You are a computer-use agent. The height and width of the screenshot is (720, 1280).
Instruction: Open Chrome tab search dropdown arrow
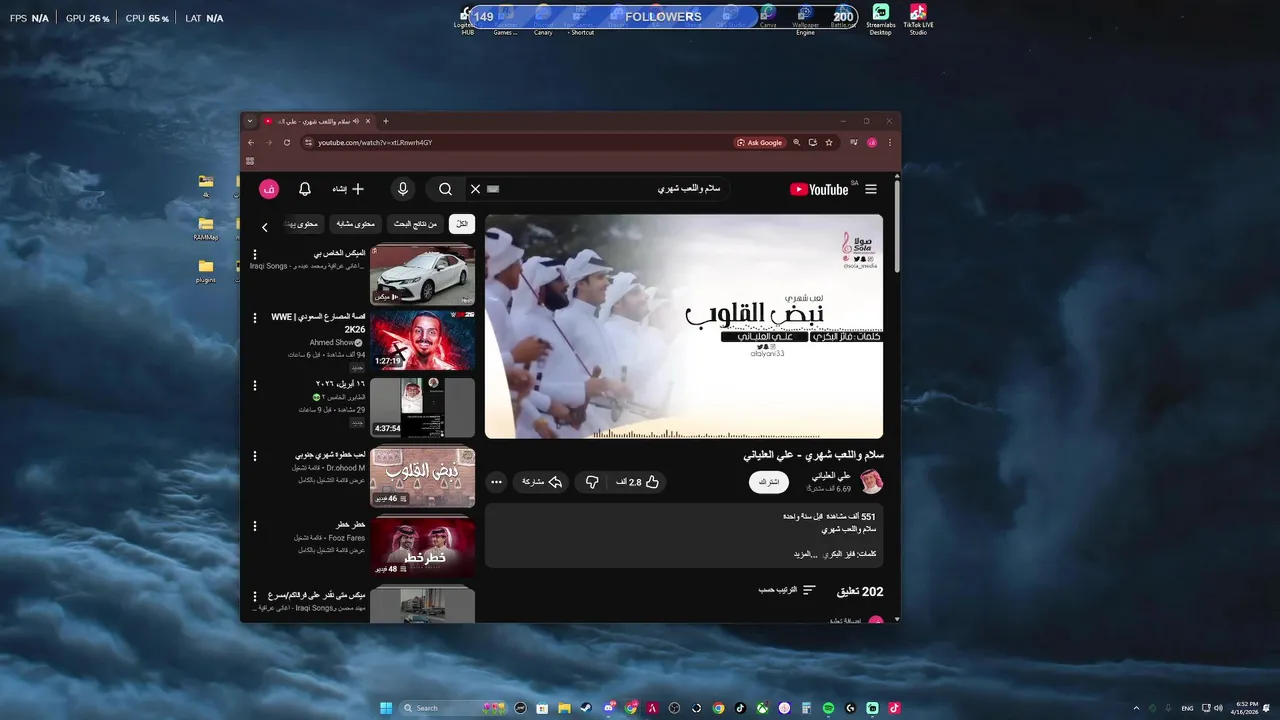point(250,121)
